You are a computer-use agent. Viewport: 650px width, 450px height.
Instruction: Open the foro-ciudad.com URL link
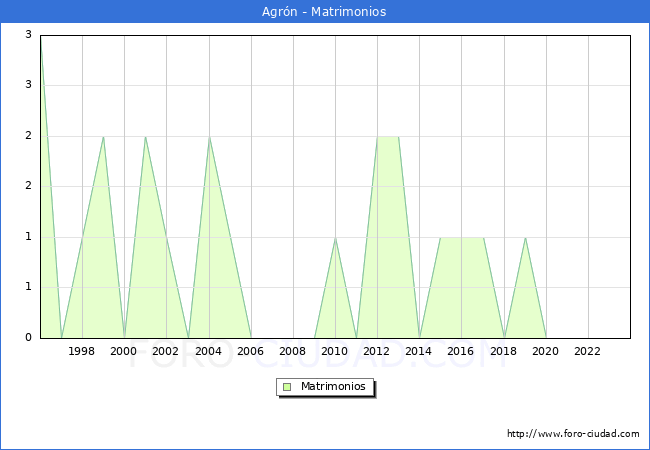tap(573, 434)
